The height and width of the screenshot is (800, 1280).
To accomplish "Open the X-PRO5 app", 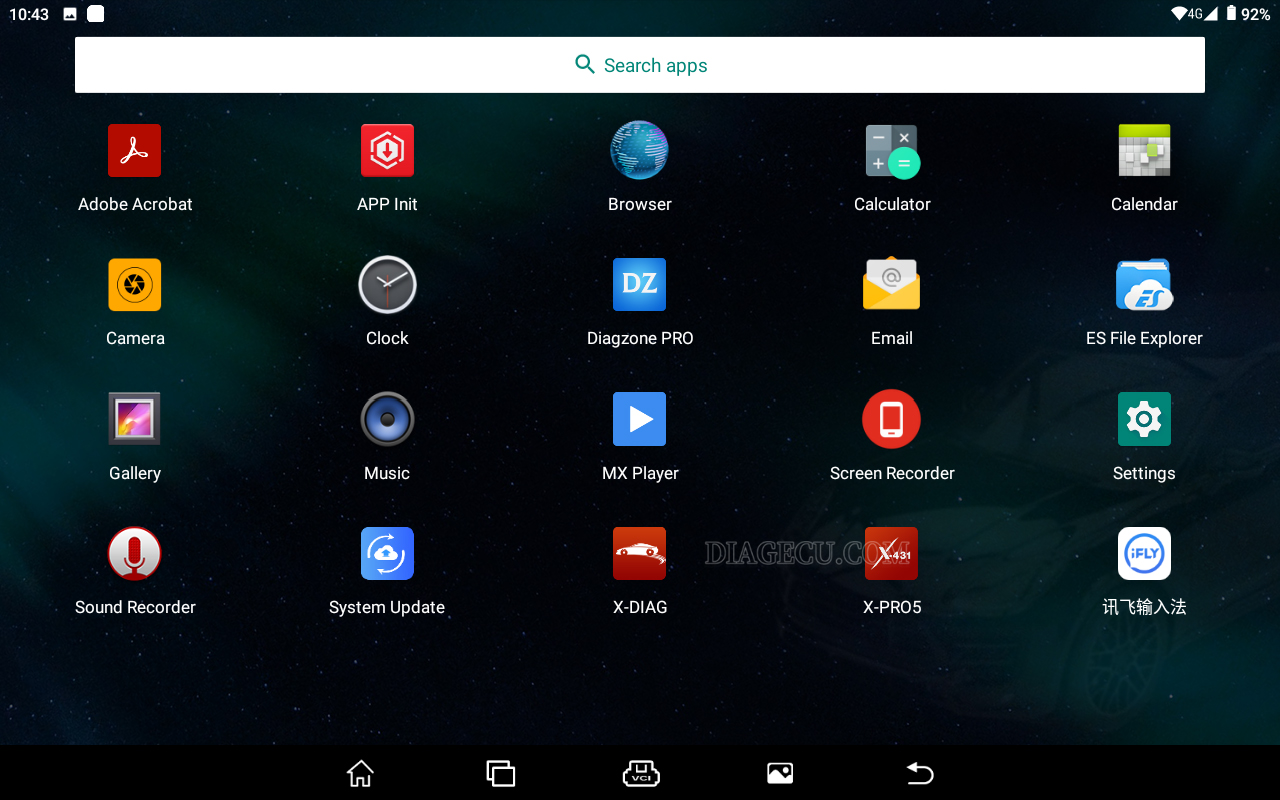I will pos(891,554).
